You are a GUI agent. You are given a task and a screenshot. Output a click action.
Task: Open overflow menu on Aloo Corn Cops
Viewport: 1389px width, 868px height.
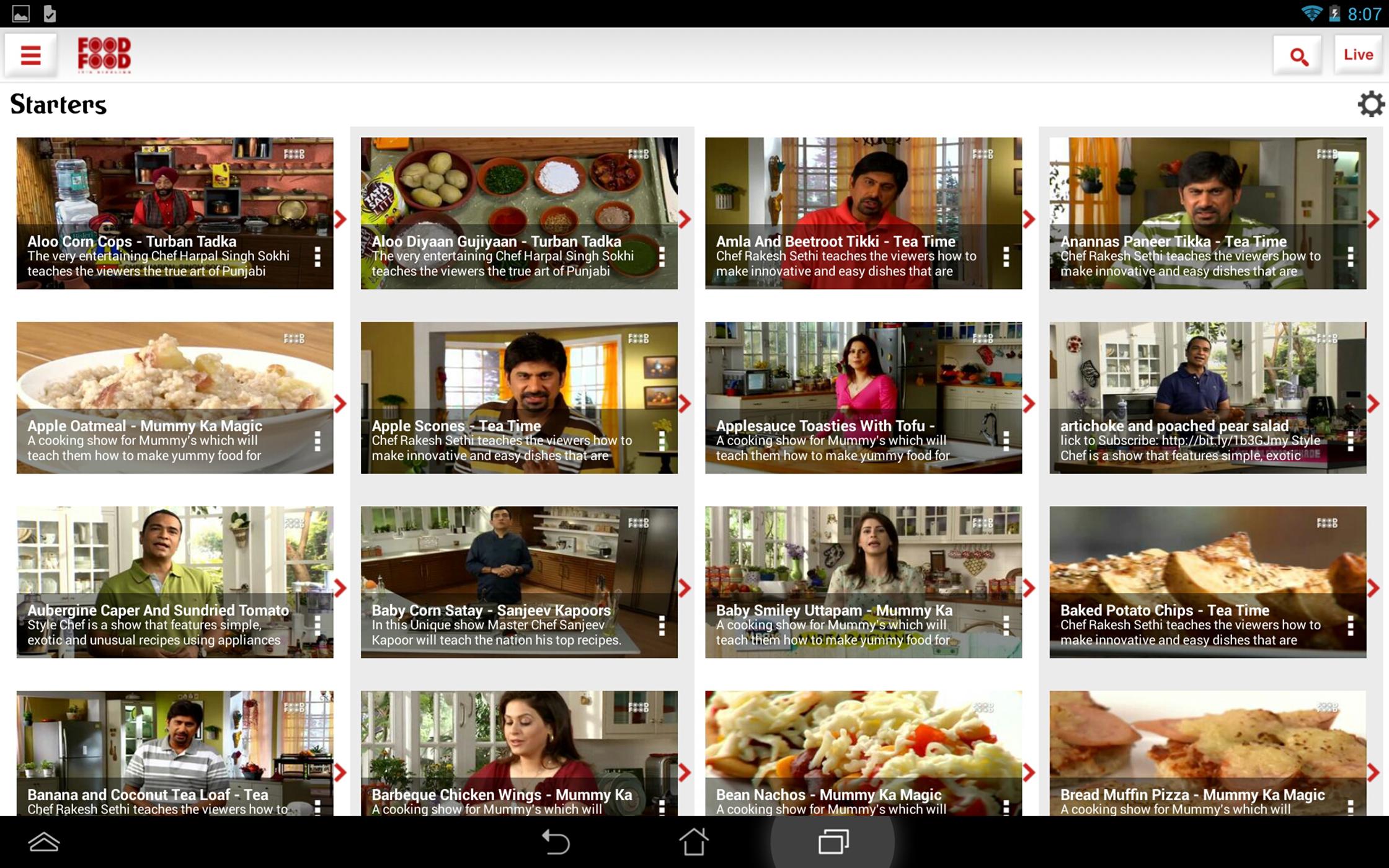(317, 257)
